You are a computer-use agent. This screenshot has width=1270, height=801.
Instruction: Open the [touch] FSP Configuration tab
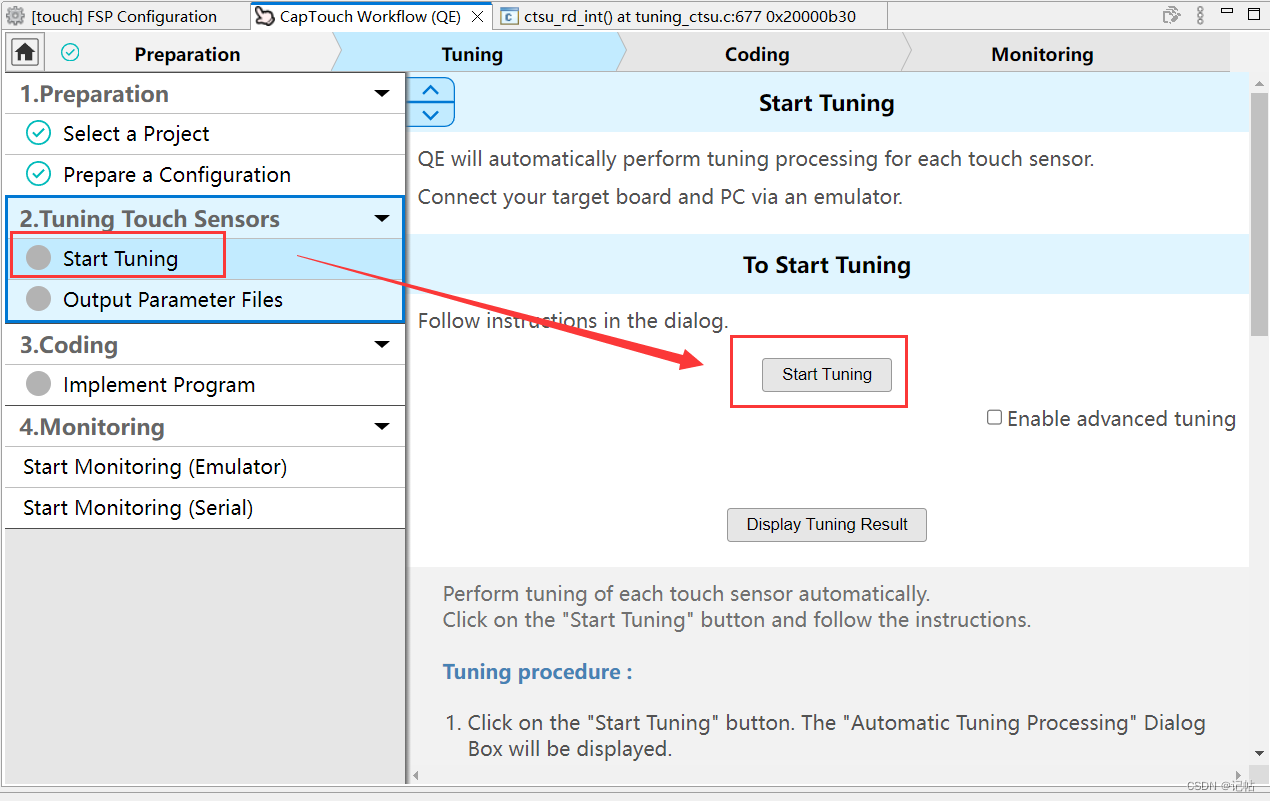click(124, 16)
